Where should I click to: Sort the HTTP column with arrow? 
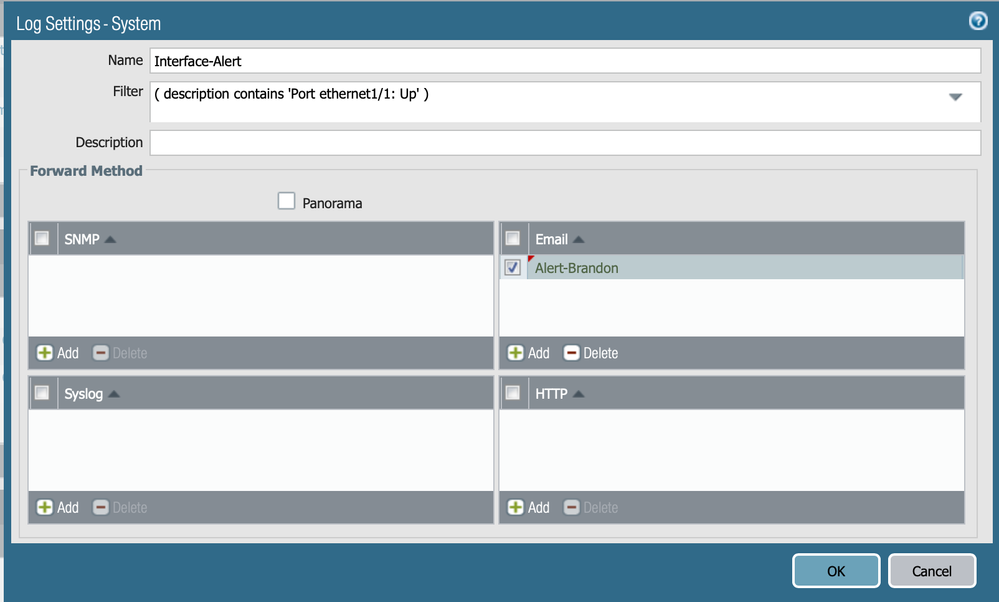coord(578,394)
